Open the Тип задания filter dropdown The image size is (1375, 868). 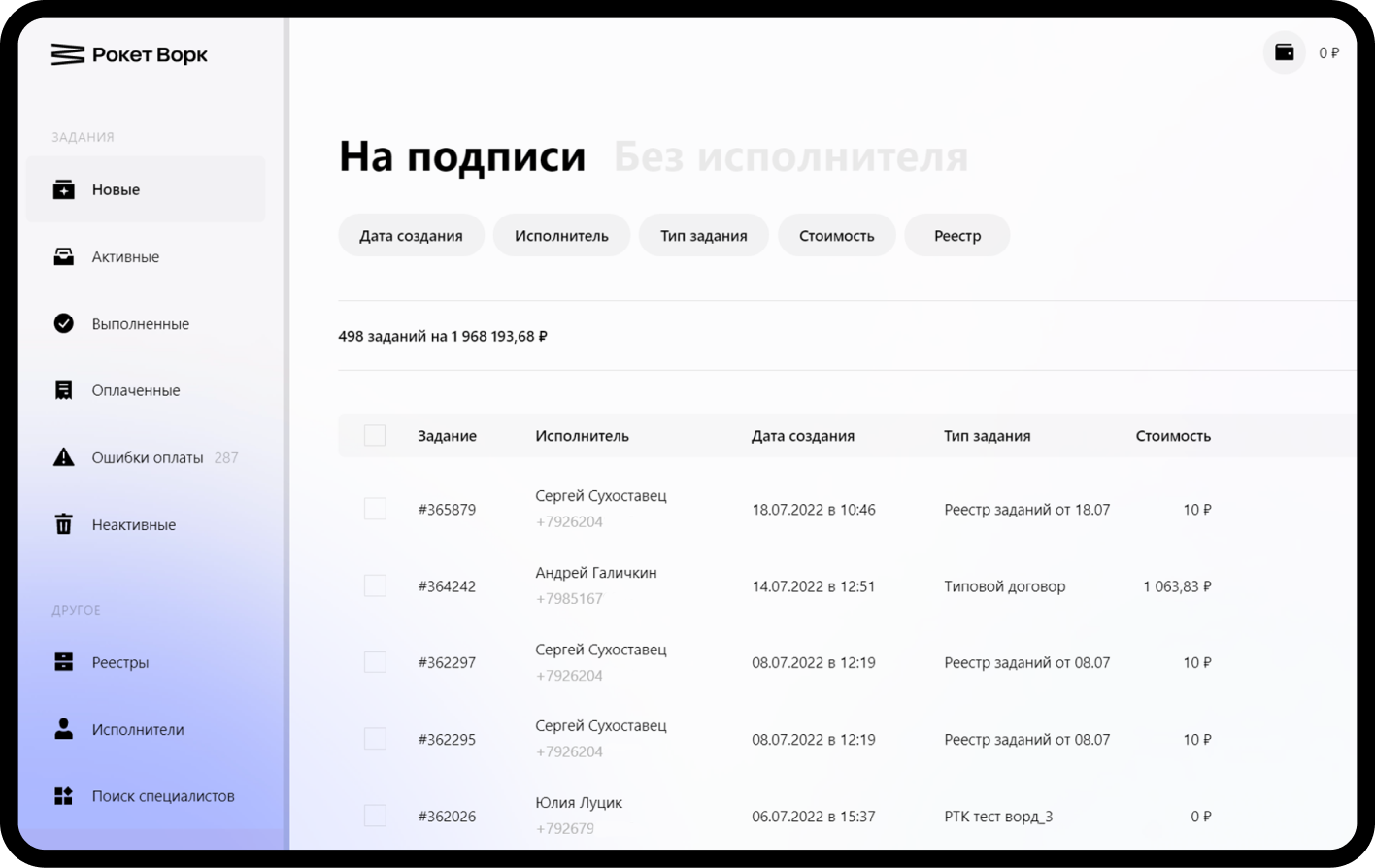pos(703,236)
